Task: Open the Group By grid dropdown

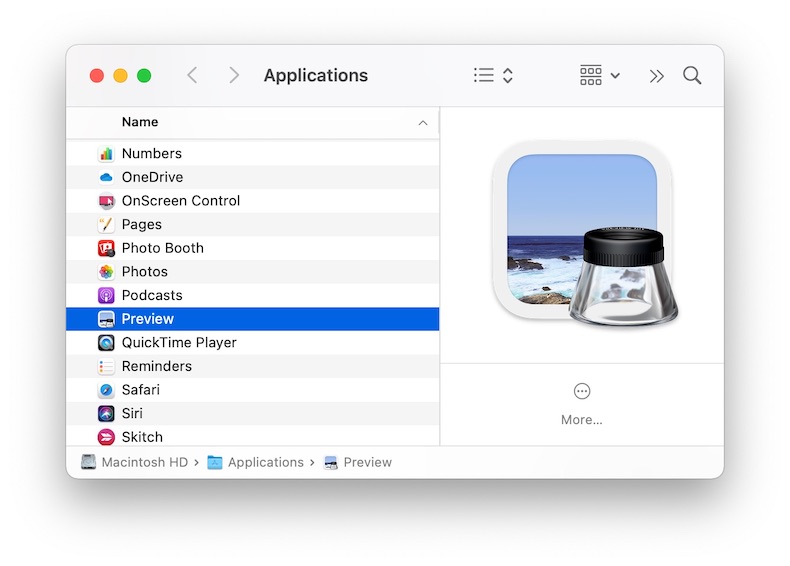Action: [x=599, y=76]
